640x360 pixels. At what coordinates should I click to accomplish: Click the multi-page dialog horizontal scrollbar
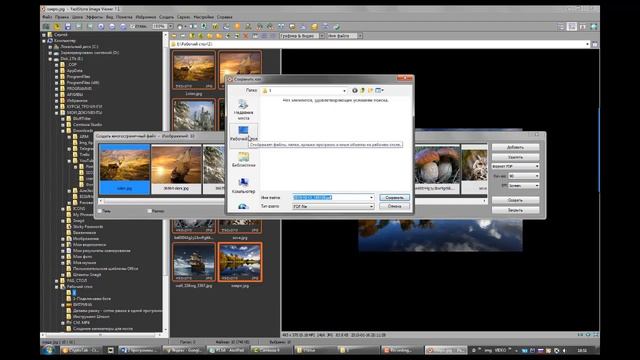pyautogui.click(x=162, y=201)
